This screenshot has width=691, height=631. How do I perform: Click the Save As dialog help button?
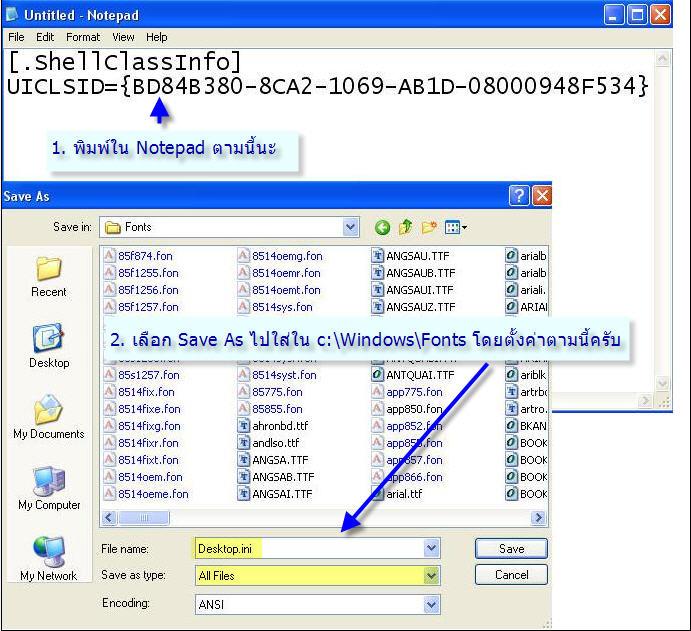[519, 195]
